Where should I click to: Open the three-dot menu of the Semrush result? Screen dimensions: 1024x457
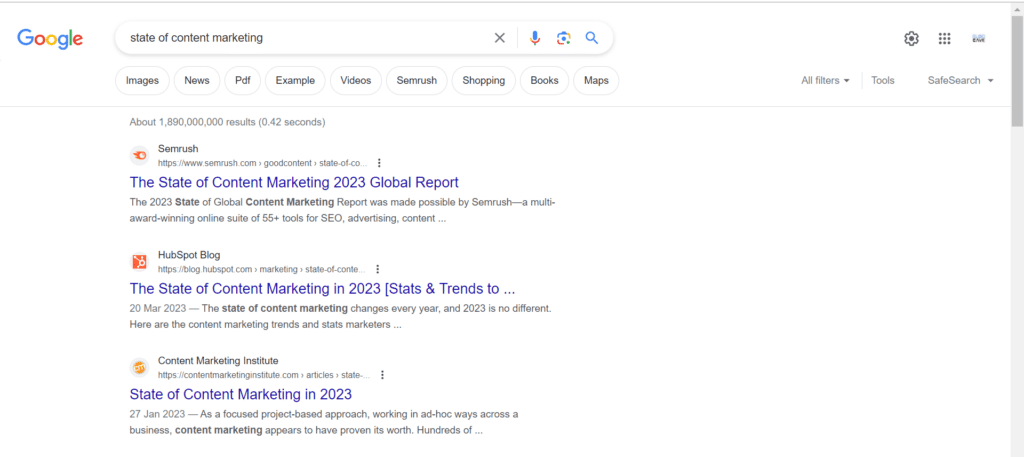pyautogui.click(x=379, y=163)
